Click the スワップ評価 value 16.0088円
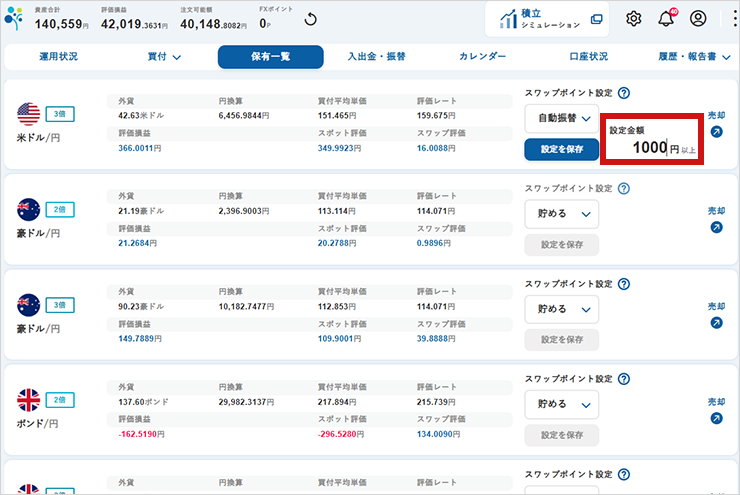Image resolution: width=740 pixels, height=495 pixels. click(x=436, y=148)
